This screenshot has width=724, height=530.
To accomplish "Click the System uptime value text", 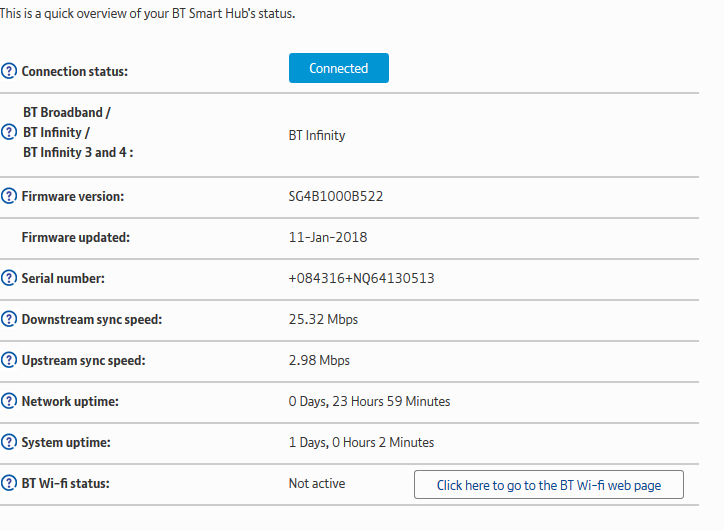I will click(x=361, y=442).
